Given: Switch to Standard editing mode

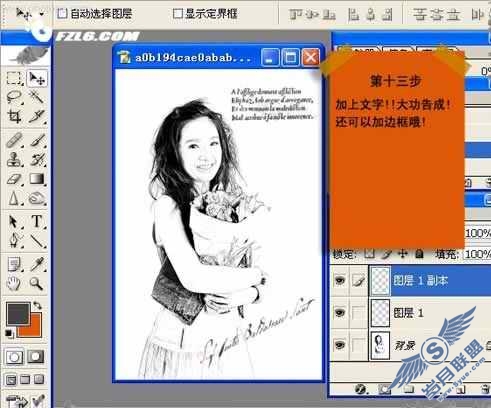Looking at the screenshot, I should (x=14, y=357).
